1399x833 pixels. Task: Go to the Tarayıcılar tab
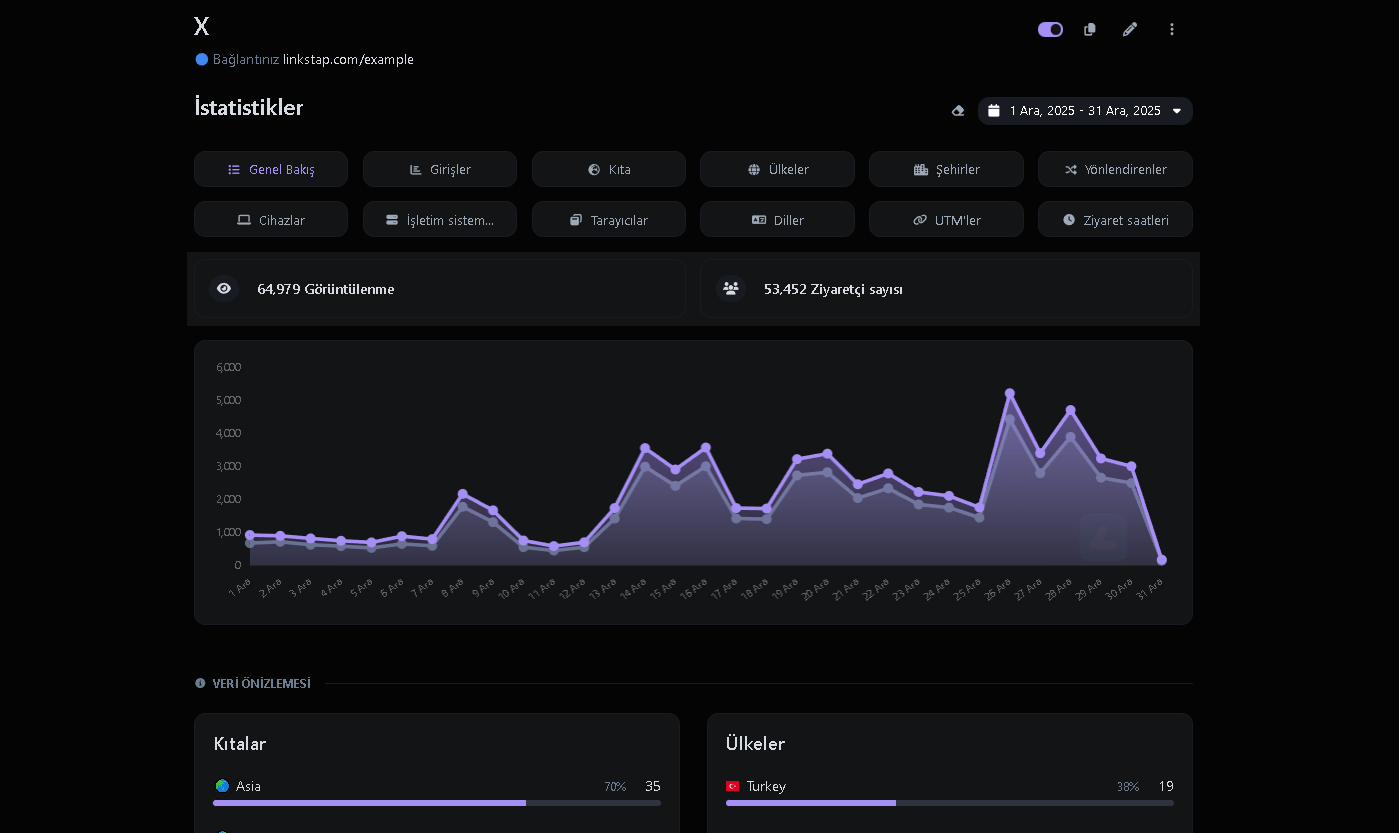pos(609,219)
